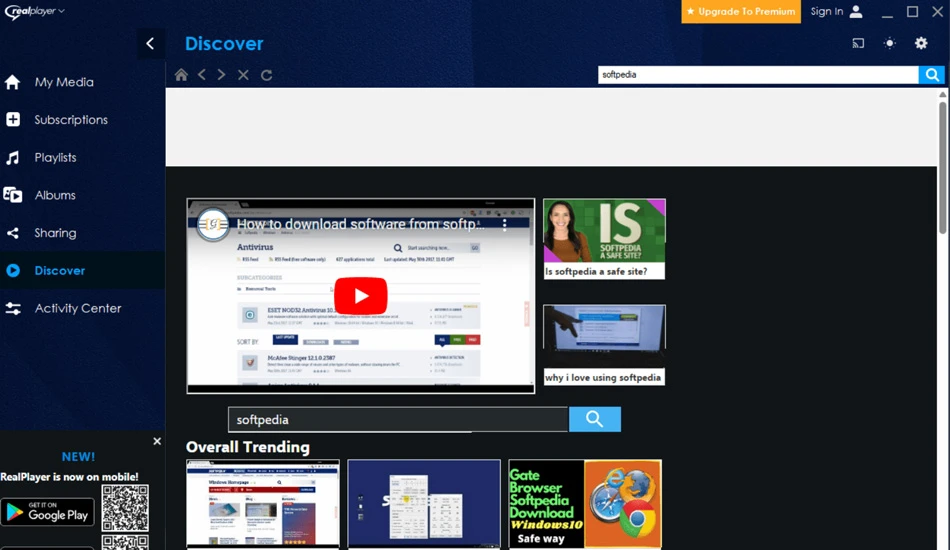
Task: Navigate forward in Discover browser
Action: [222, 75]
